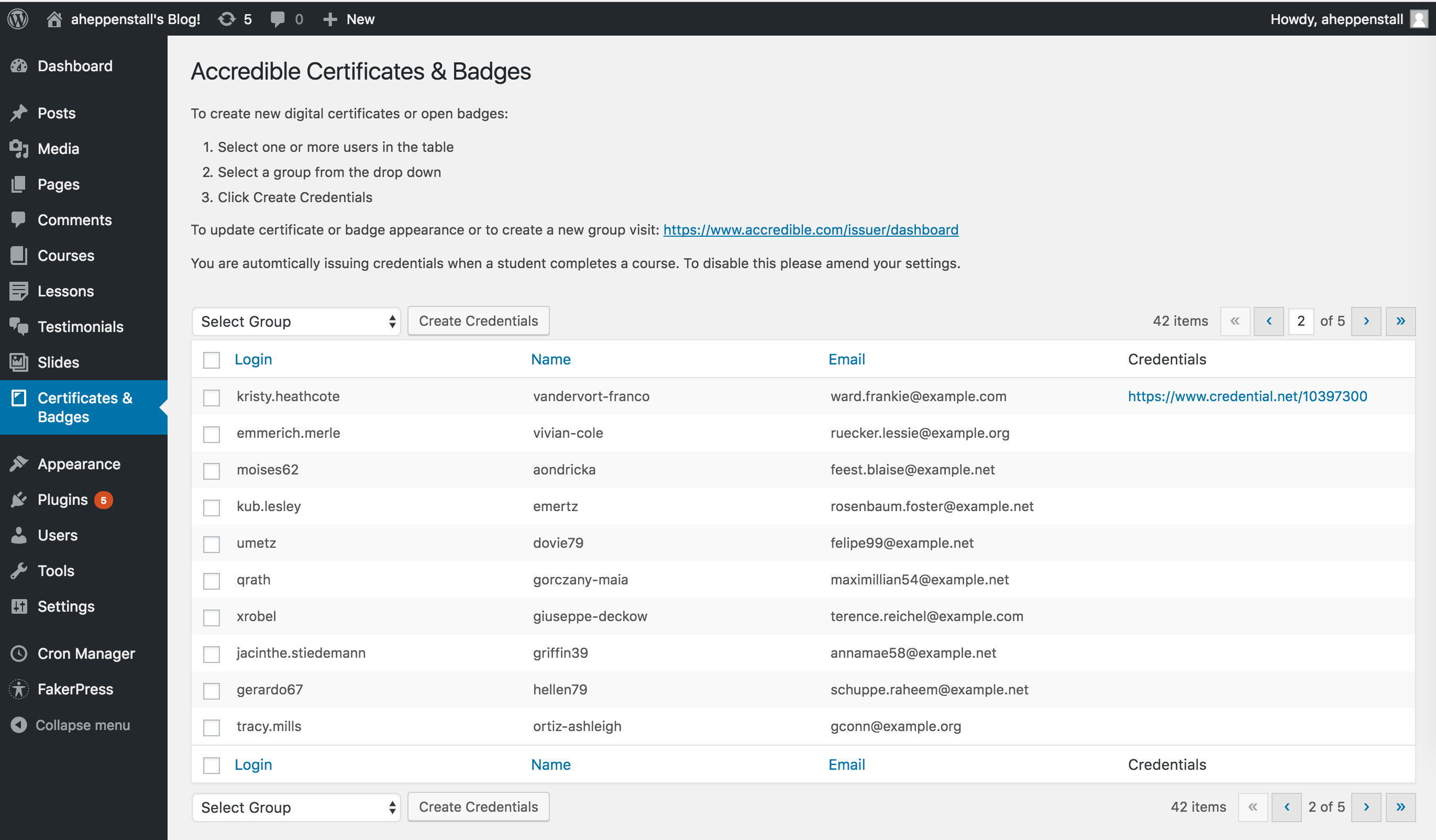The height and width of the screenshot is (840, 1436).
Task: Click the FakerPress sidebar icon
Action: click(19, 689)
